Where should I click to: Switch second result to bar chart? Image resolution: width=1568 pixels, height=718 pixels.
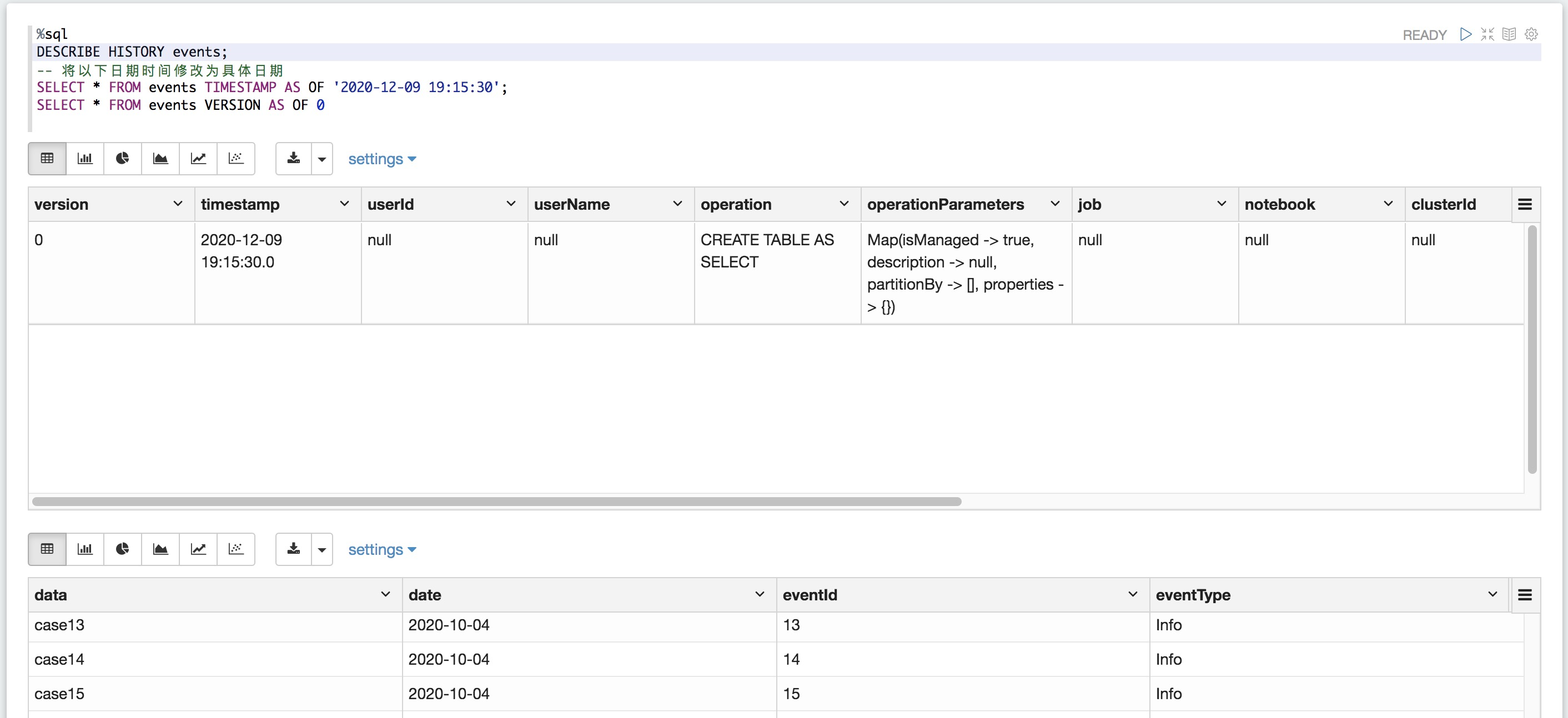click(x=84, y=549)
